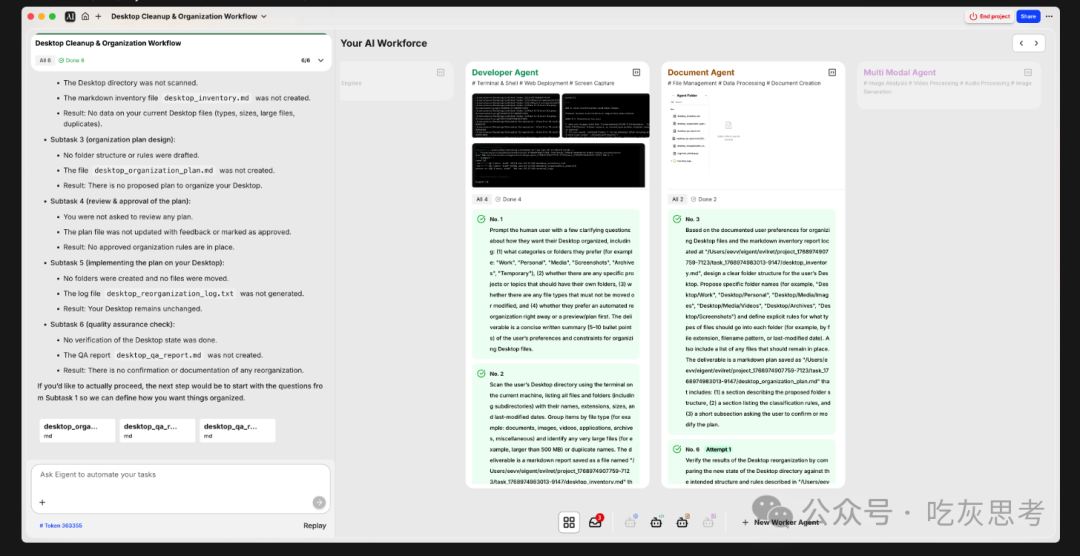Open Developer Agent panel icon
Viewport: 1080px width, 556px height.
click(x=636, y=72)
